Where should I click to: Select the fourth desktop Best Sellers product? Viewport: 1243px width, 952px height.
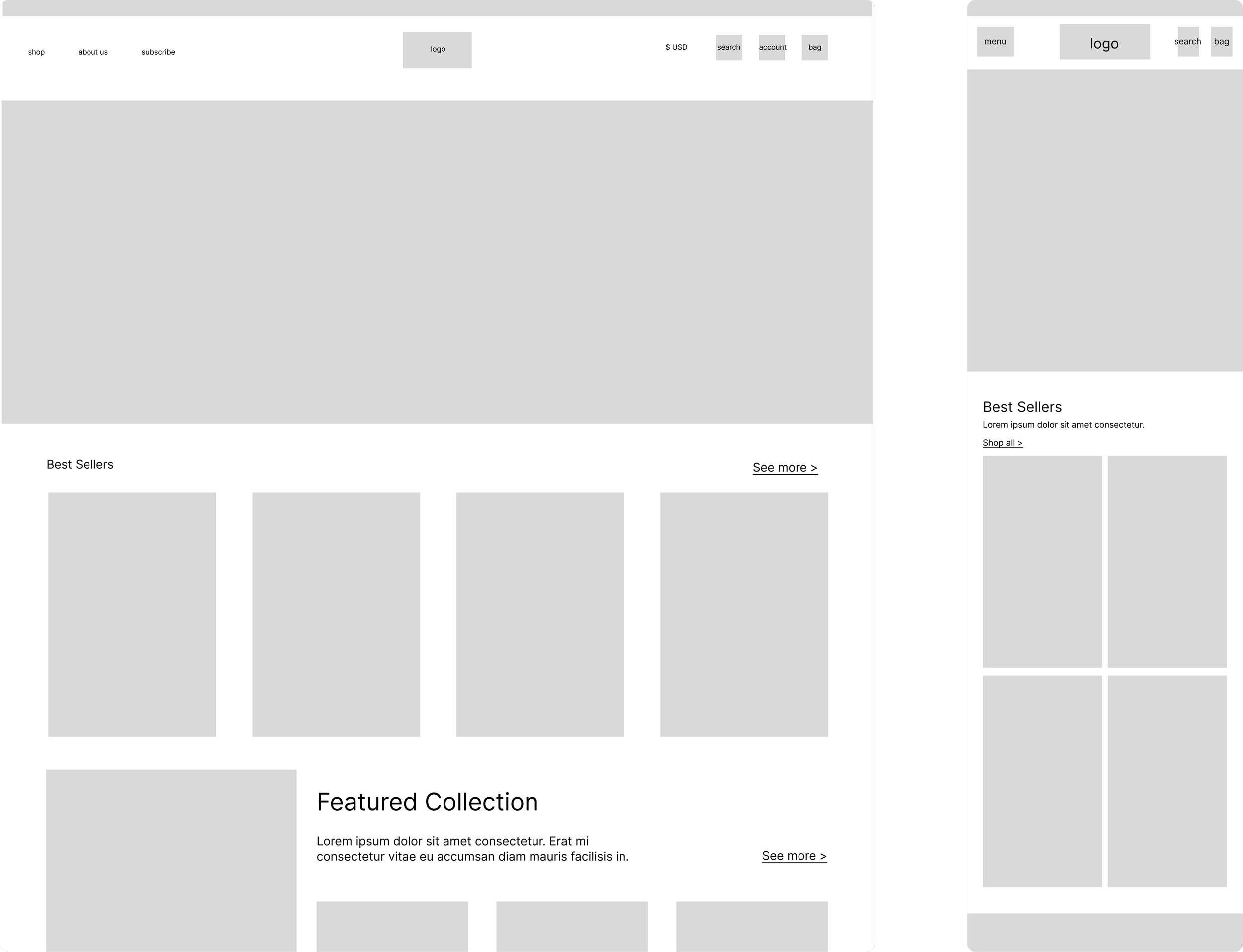744,614
